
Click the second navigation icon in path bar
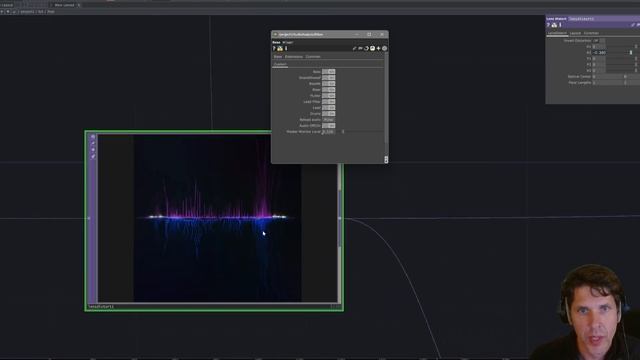[x=8, y=12]
